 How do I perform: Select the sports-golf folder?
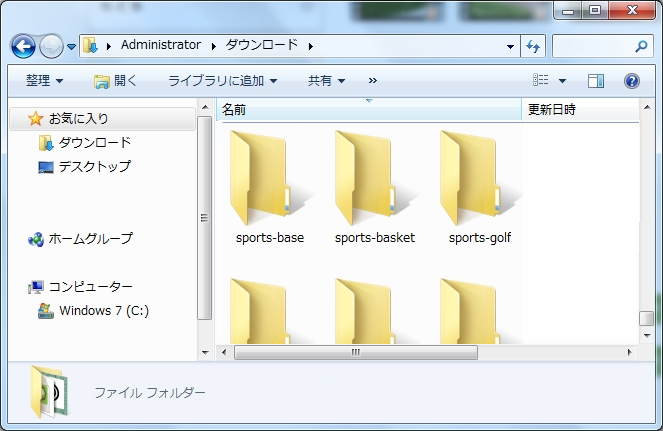click(x=479, y=188)
